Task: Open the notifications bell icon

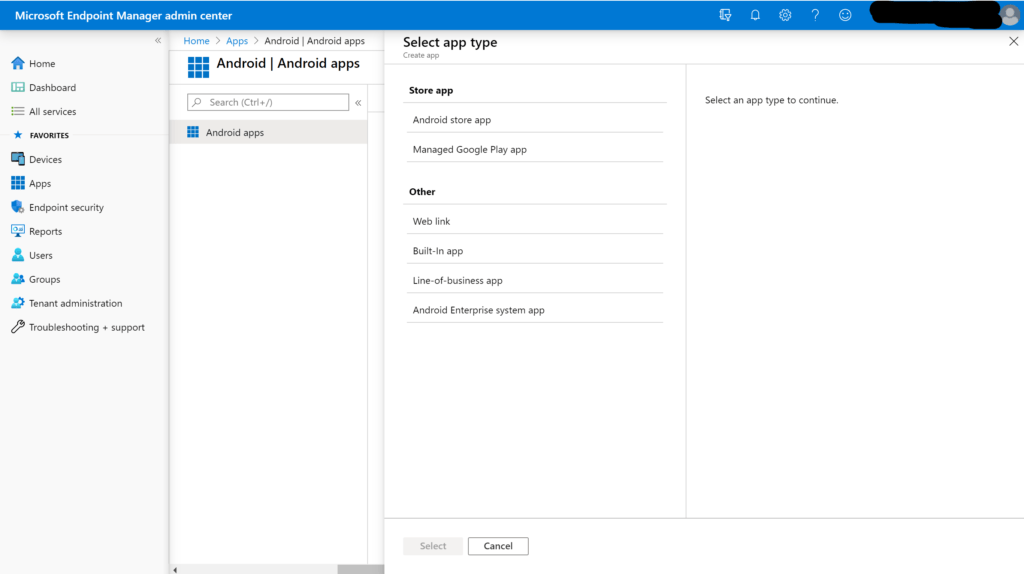Action: 755,15
